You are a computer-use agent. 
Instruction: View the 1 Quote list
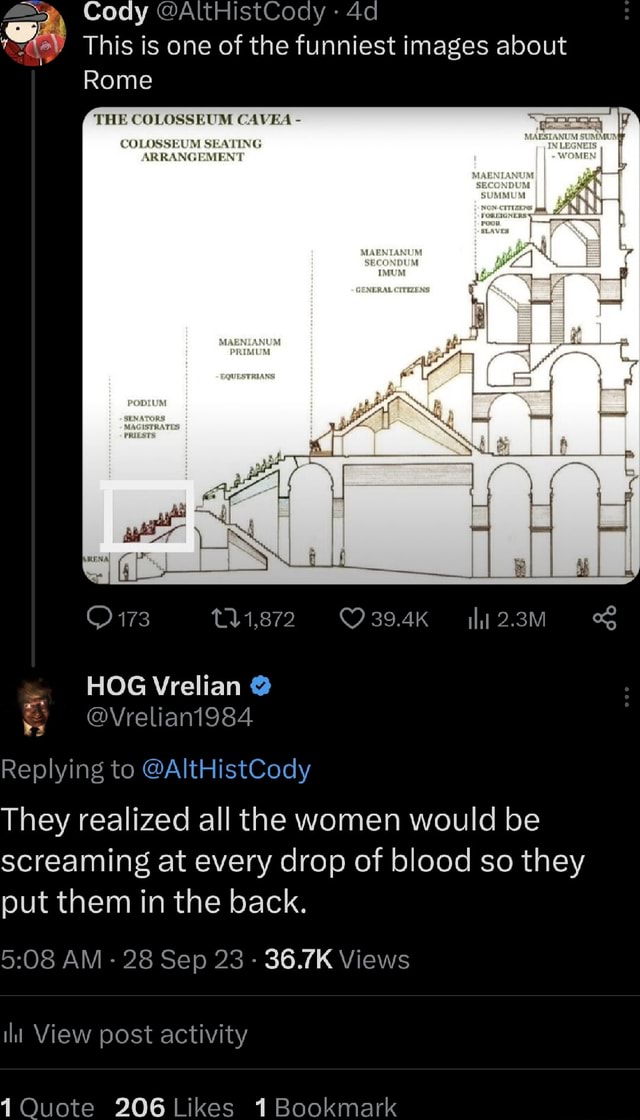pos(47,1106)
